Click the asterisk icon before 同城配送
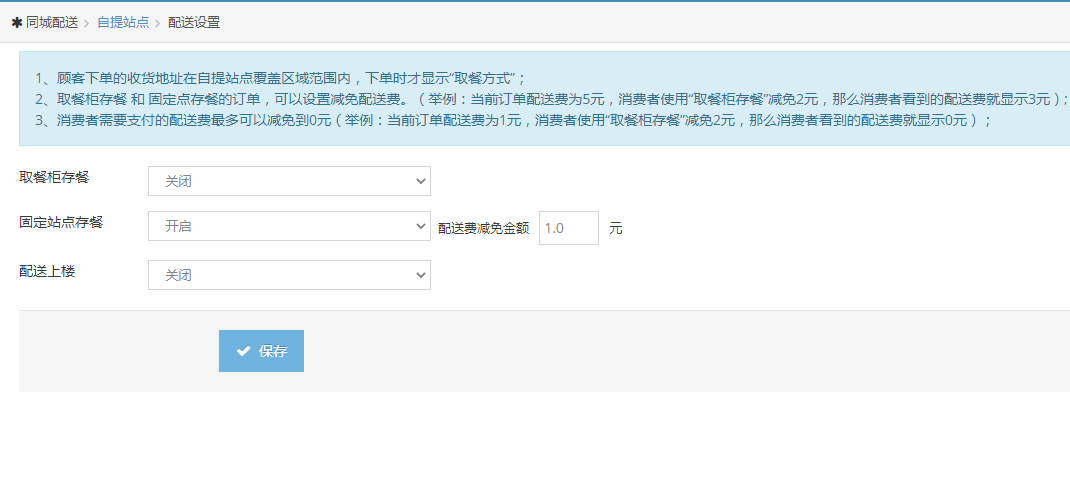The width and height of the screenshot is (1070, 479). (x=16, y=22)
